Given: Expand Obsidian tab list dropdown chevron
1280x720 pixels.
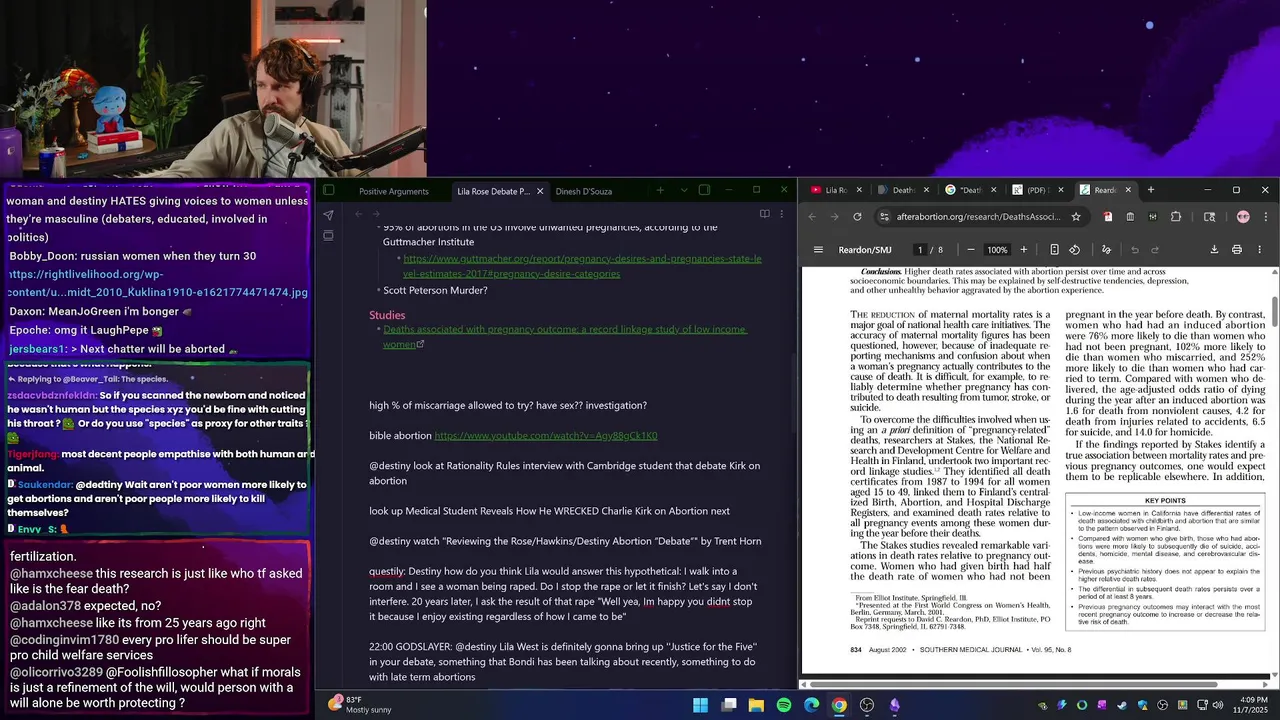Looking at the screenshot, I should pyautogui.click(x=684, y=190).
